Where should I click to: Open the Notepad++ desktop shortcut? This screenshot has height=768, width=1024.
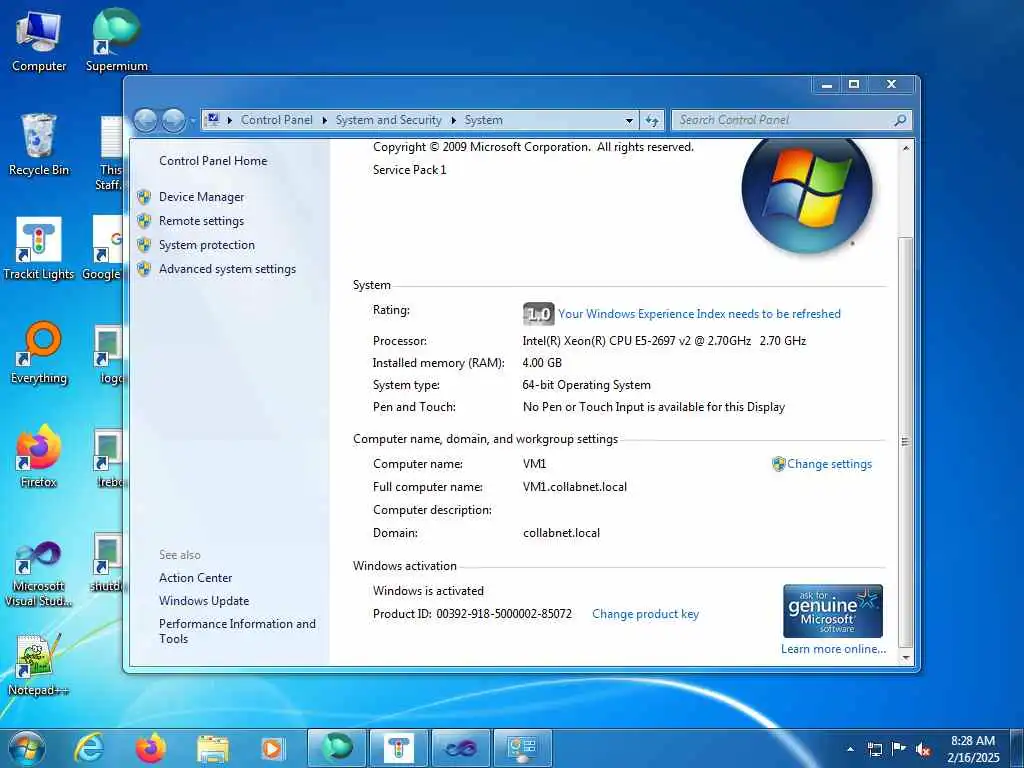(x=39, y=664)
